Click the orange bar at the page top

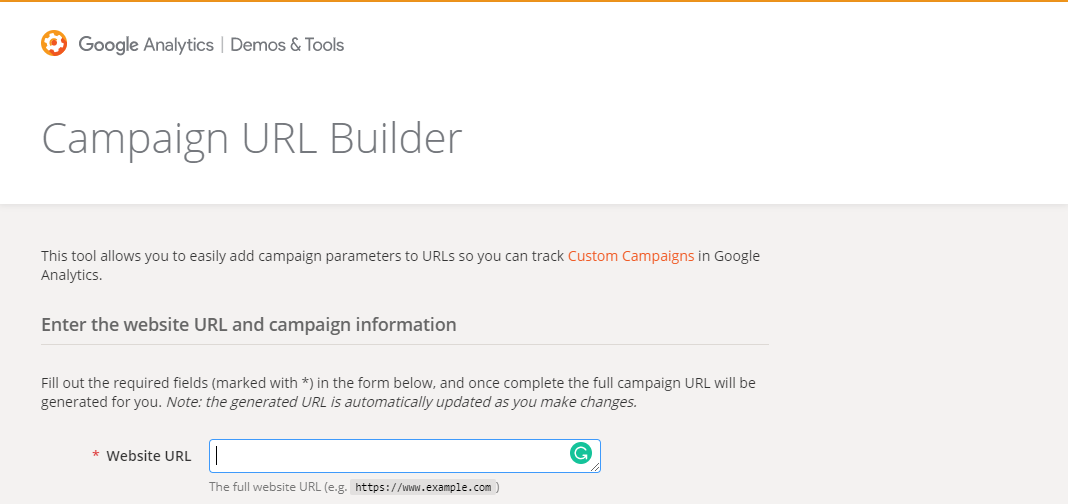[x=534, y=1]
